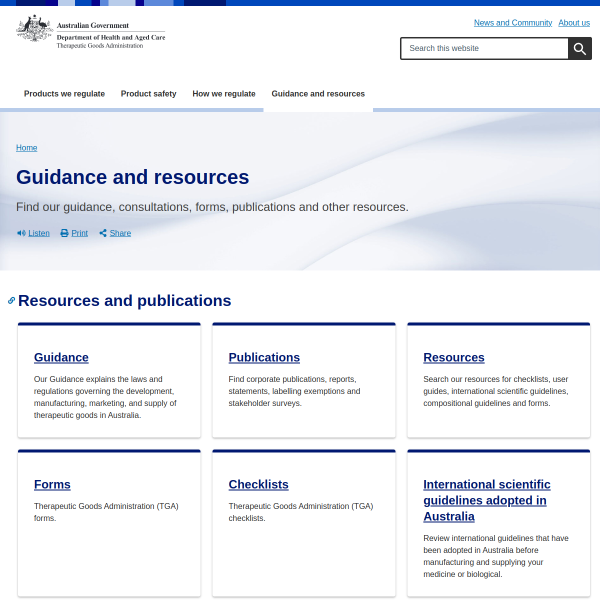Open the News and Community link
This screenshot has width=600, height=600.
click(x=513, y=23)
